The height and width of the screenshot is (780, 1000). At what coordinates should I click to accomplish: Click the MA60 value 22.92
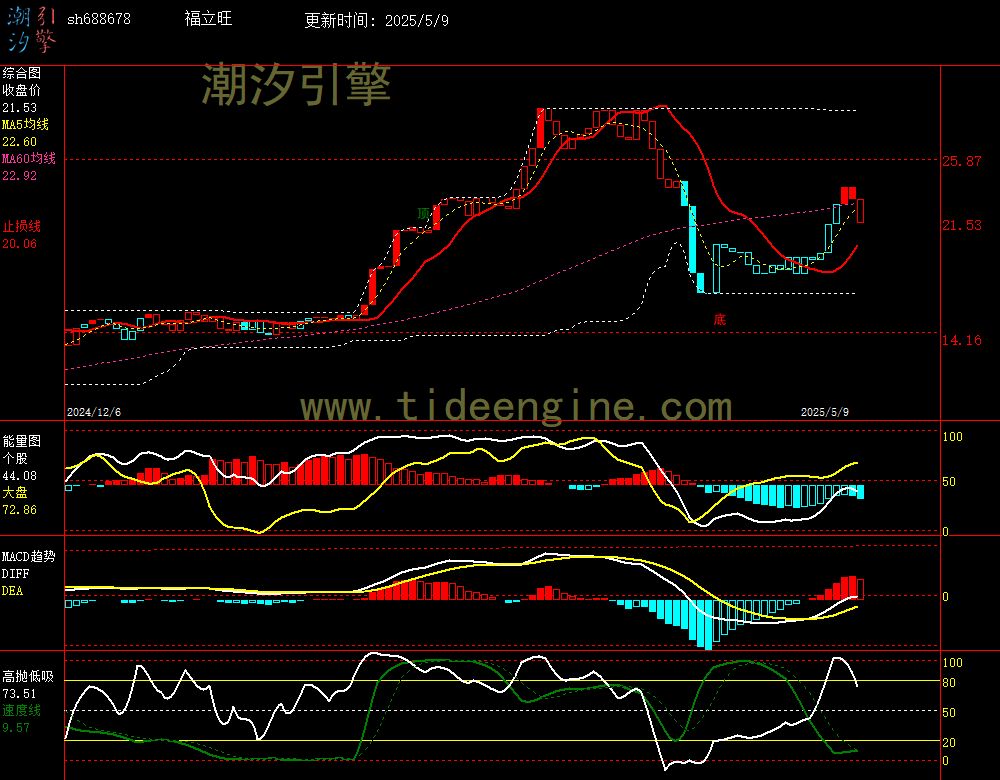pyautogui.click(x=19, y=175)
